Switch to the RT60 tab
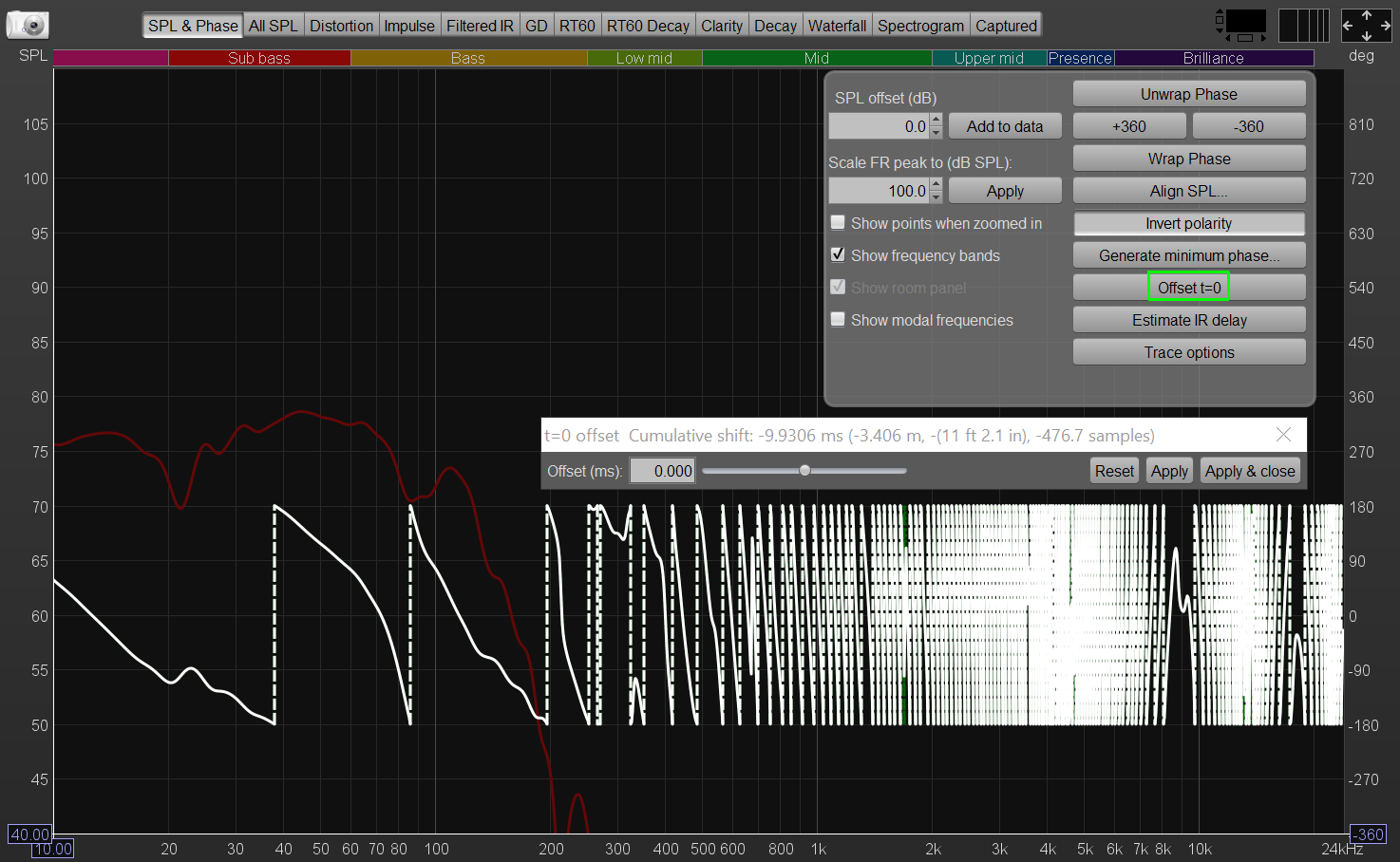This screenshot has height=862, width=1400. pyautogui.click(x=577, y=26)
